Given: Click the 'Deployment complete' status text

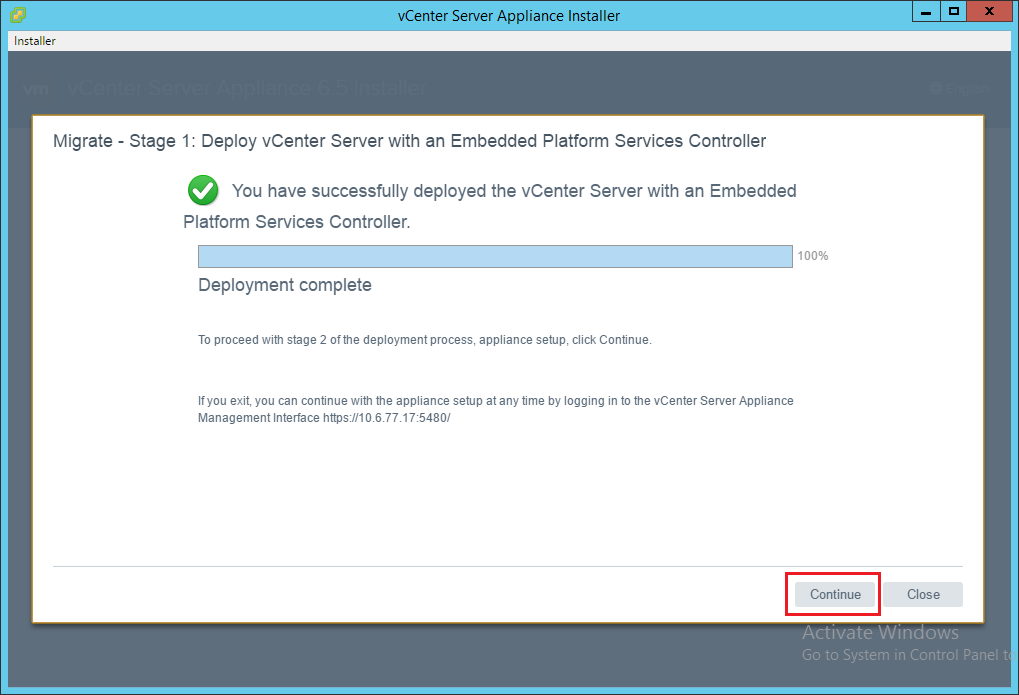Looking at the screenshot, I should [x=285, y=285].
